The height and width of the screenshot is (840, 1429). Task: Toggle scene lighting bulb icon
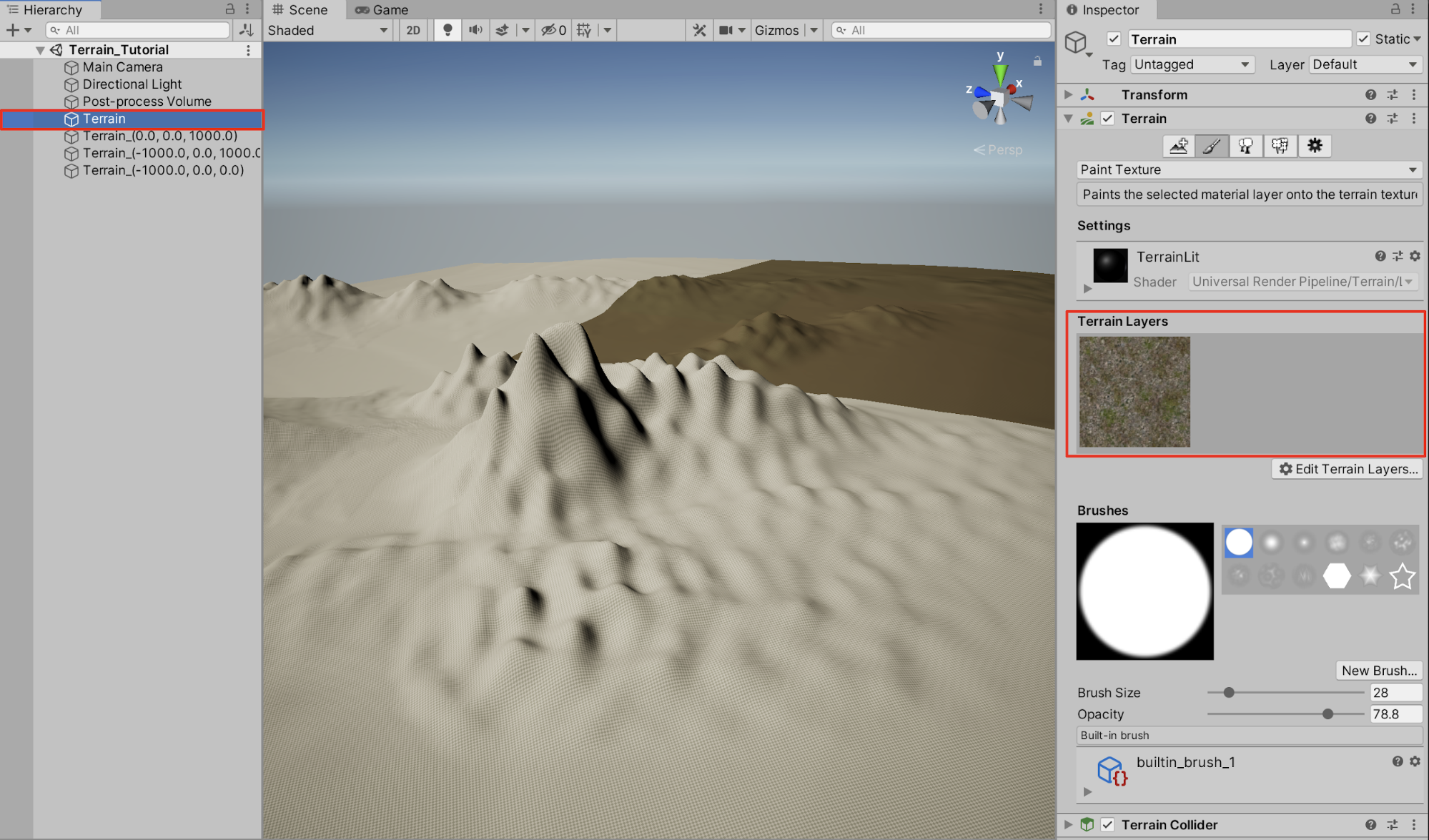[448, 30]
